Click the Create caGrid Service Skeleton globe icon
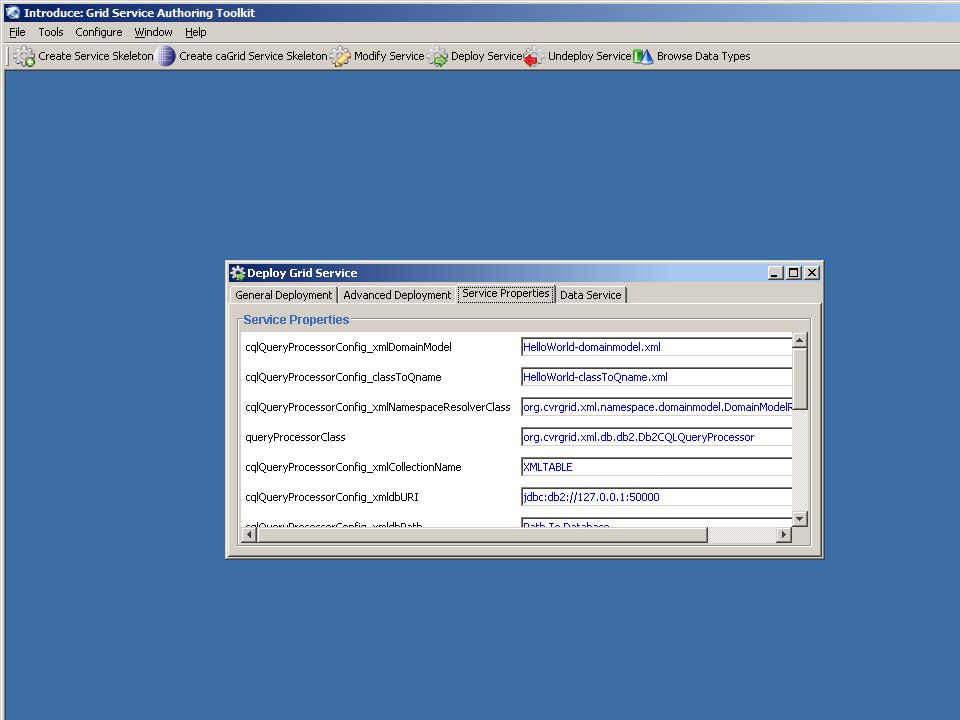Viewport: 960px width, 720px height. click(x=165, y=56)
